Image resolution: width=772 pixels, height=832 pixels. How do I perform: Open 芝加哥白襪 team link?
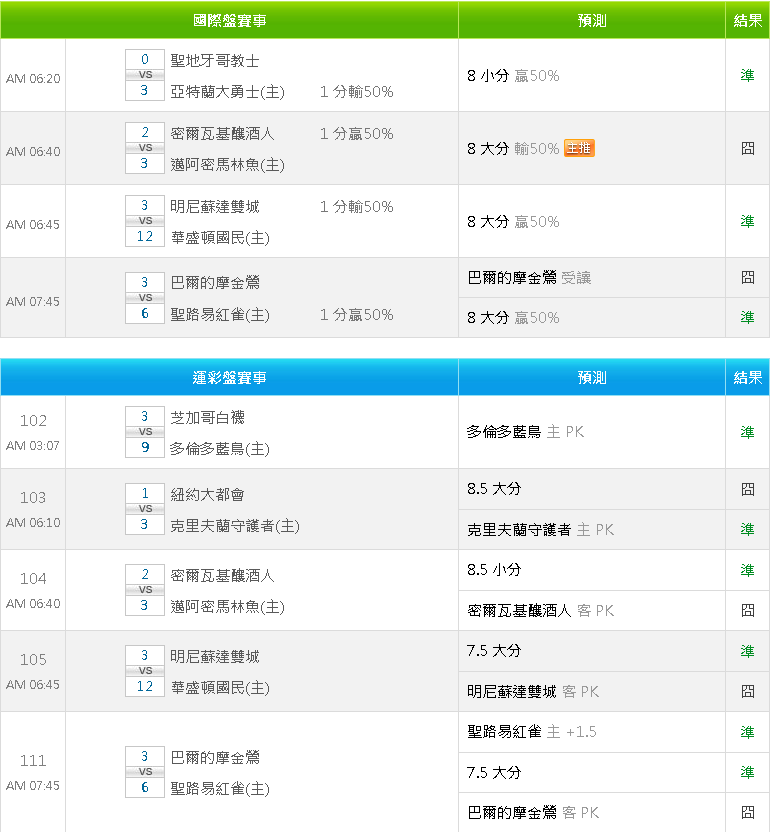coord(207,418)
